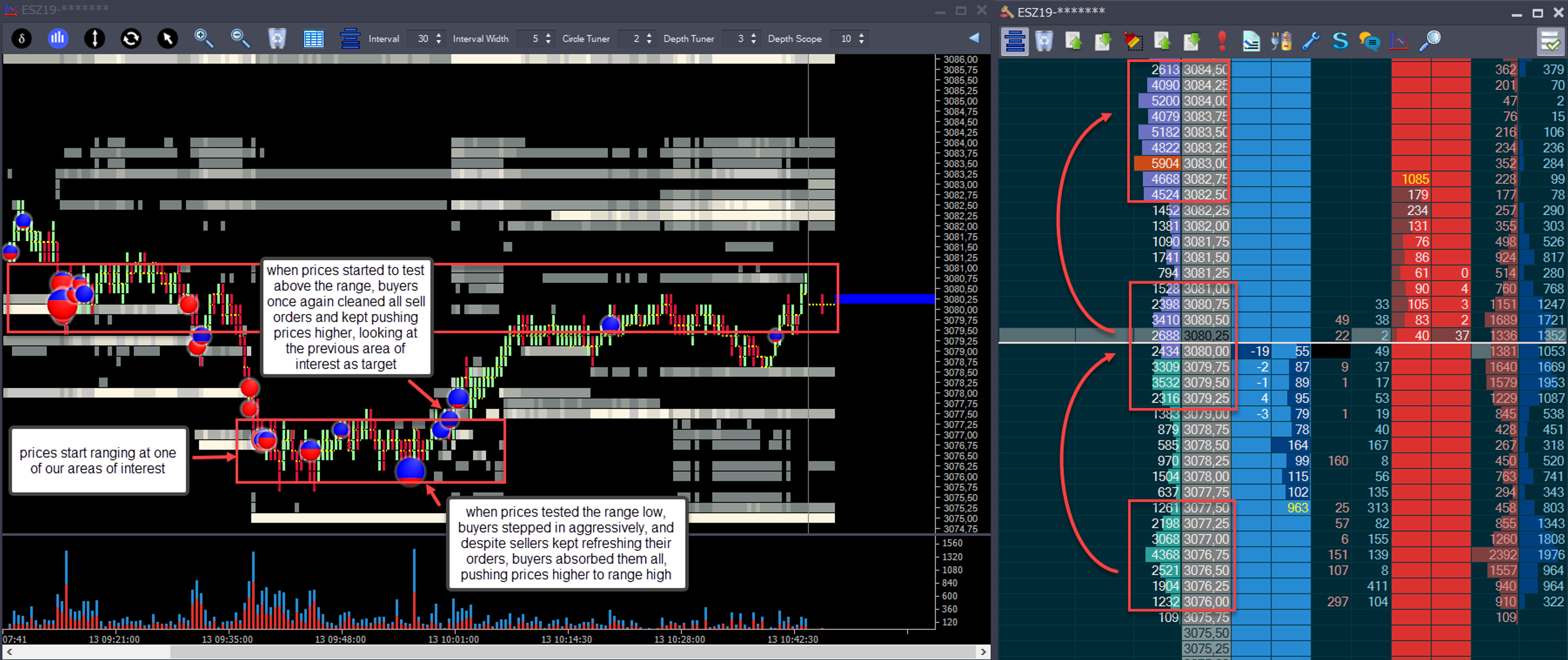Decrease the Depth Tuner value
The image size is (1568, 660).
coord(753,42)
